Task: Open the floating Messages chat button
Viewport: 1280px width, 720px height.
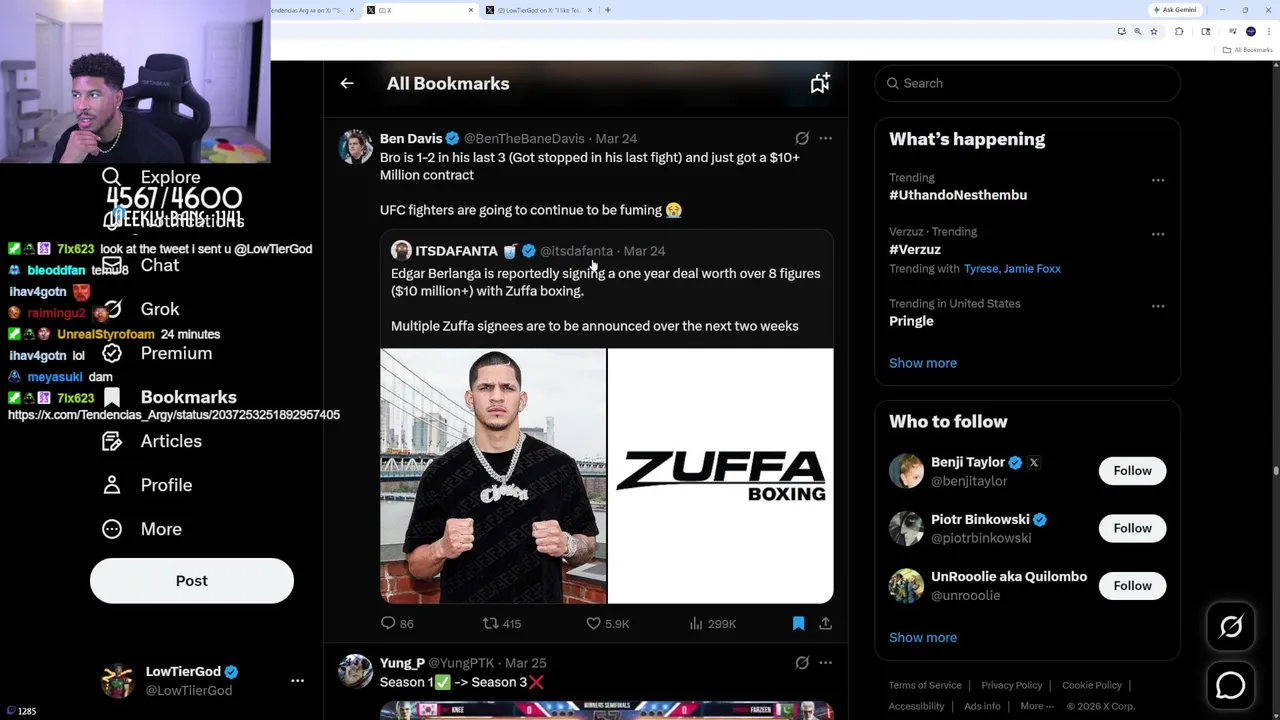Action: tap(1231, 685)
